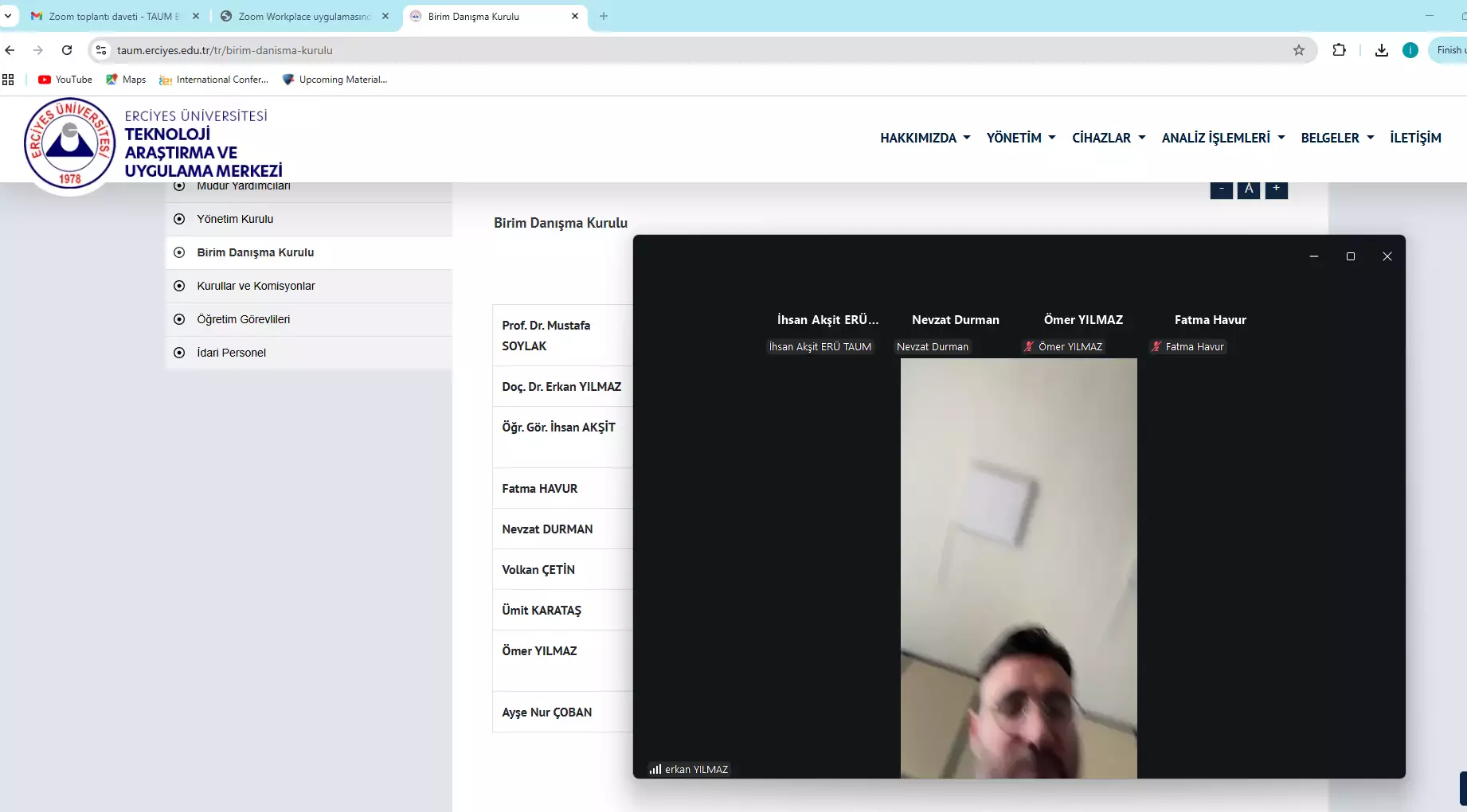Increase font size with plus button

pyautogui.click(x=1276, y=189)
